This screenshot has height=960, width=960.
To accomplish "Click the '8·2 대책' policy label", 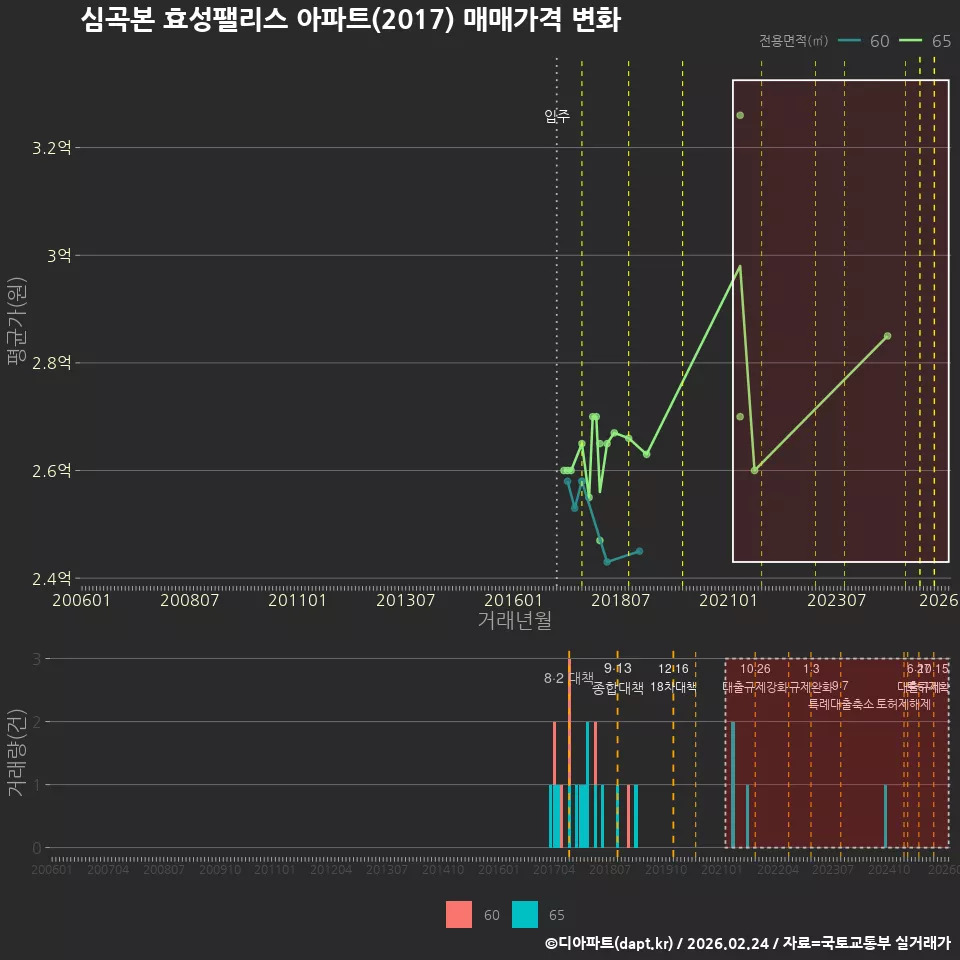I will 569,678.
